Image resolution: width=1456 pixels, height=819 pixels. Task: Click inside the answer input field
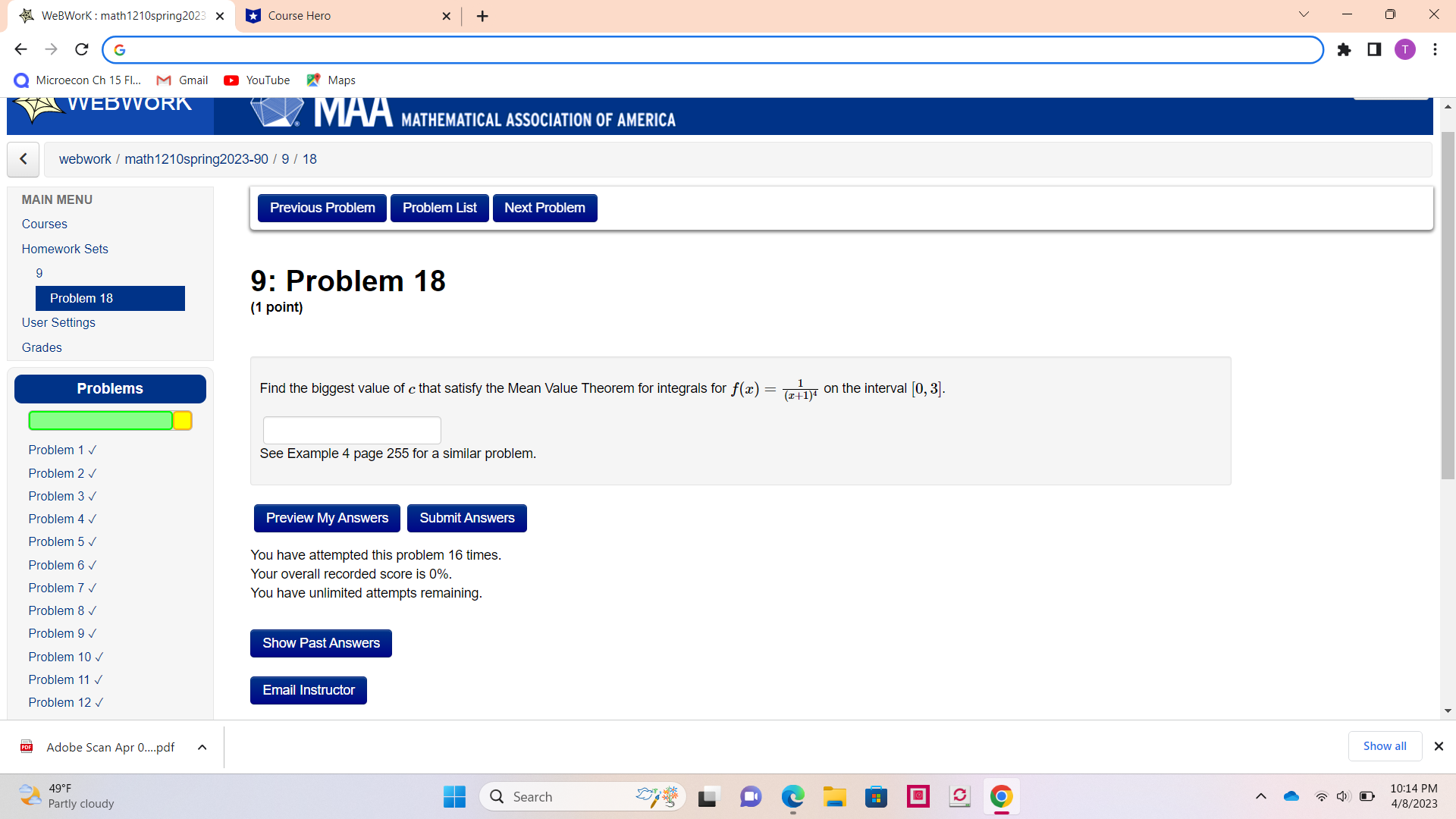tap(351, 430)
